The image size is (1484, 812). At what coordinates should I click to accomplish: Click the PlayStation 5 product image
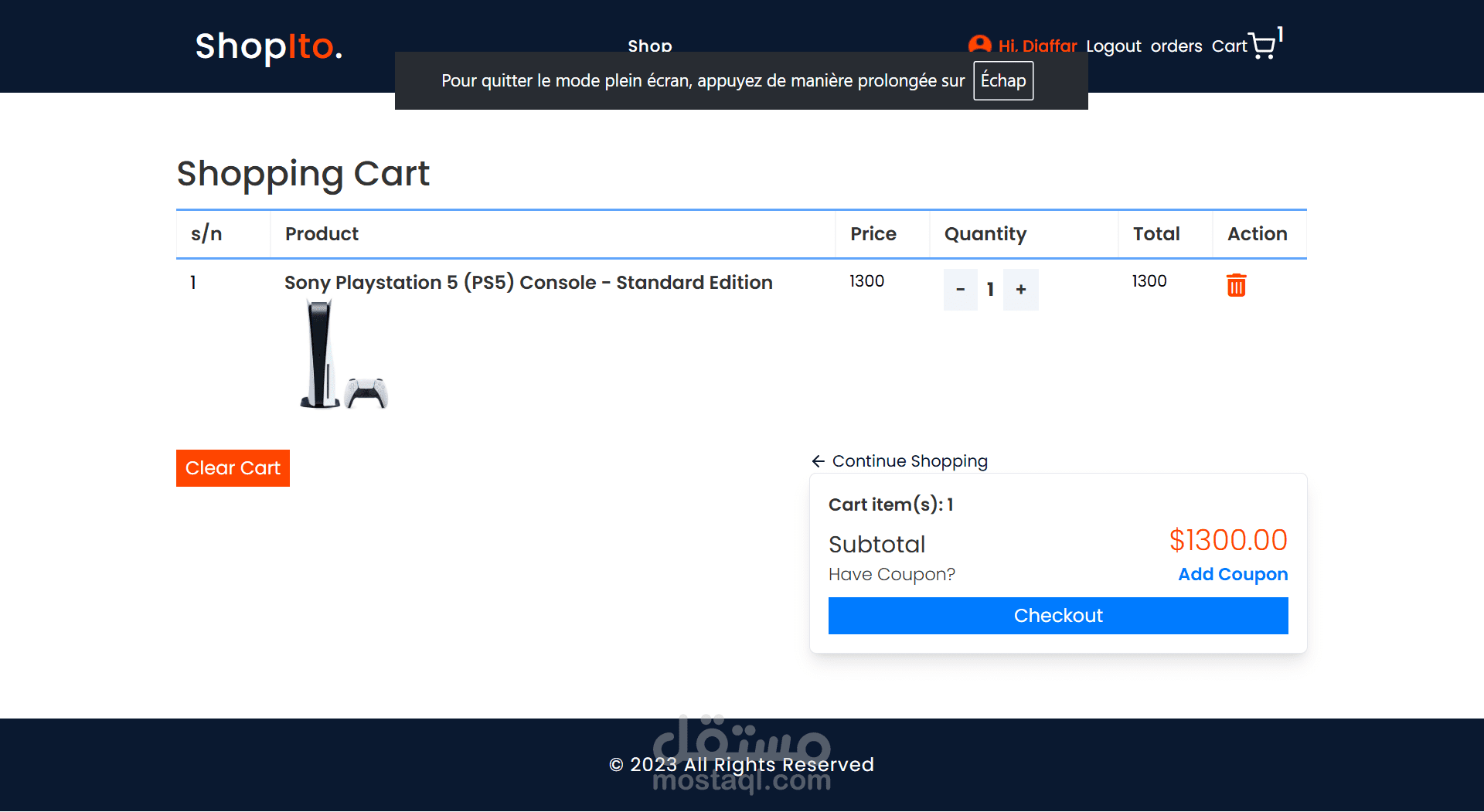343,355
